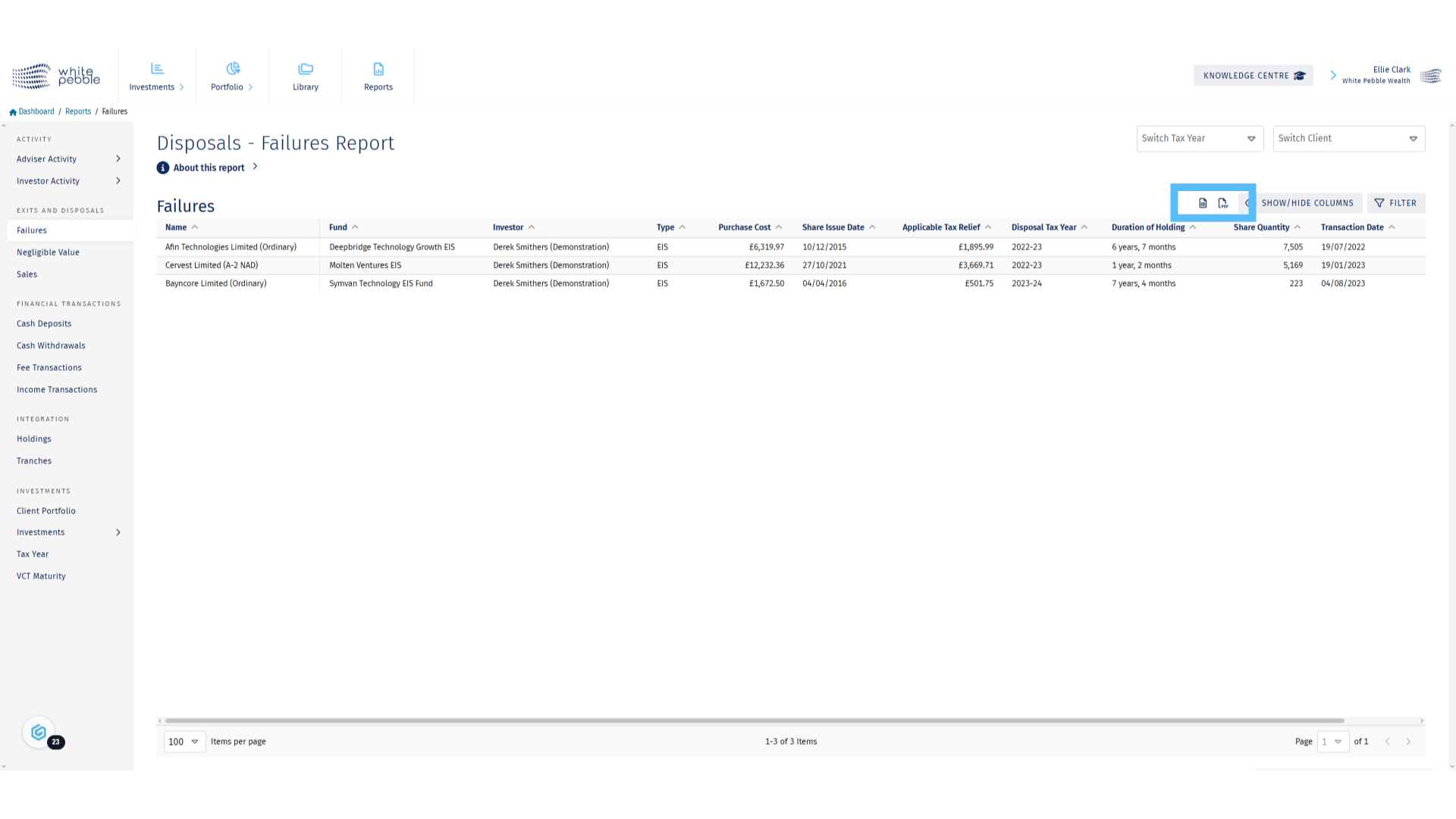
Task: Click the White Pebble logo
Action: pyautogui.click(x=56, y=76)
